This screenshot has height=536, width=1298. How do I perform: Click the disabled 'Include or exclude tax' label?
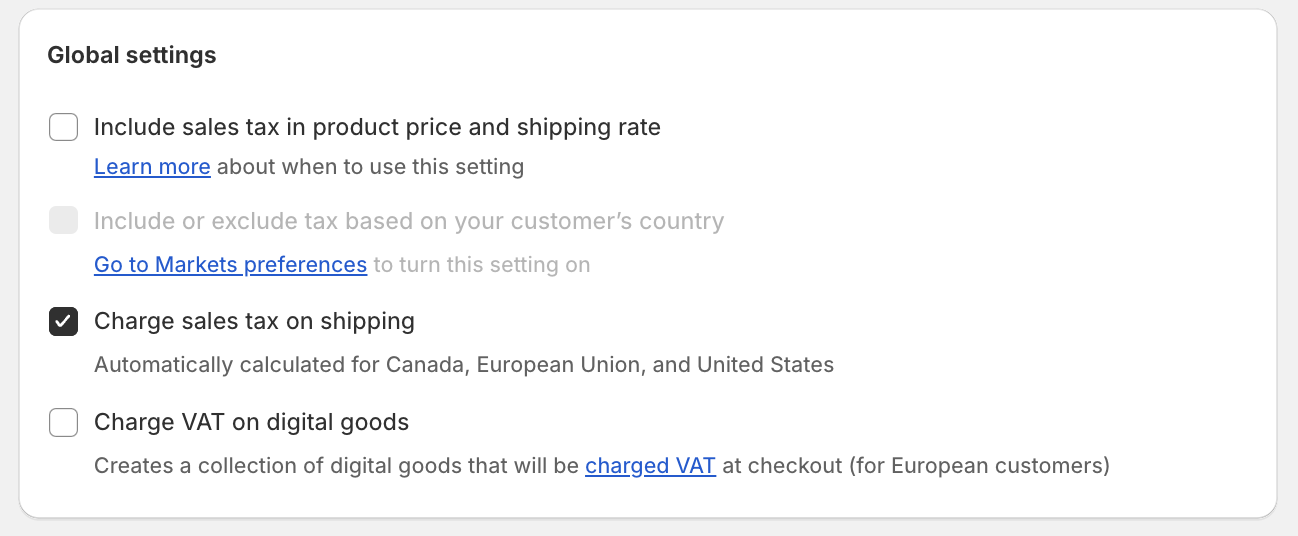[408, 221]
